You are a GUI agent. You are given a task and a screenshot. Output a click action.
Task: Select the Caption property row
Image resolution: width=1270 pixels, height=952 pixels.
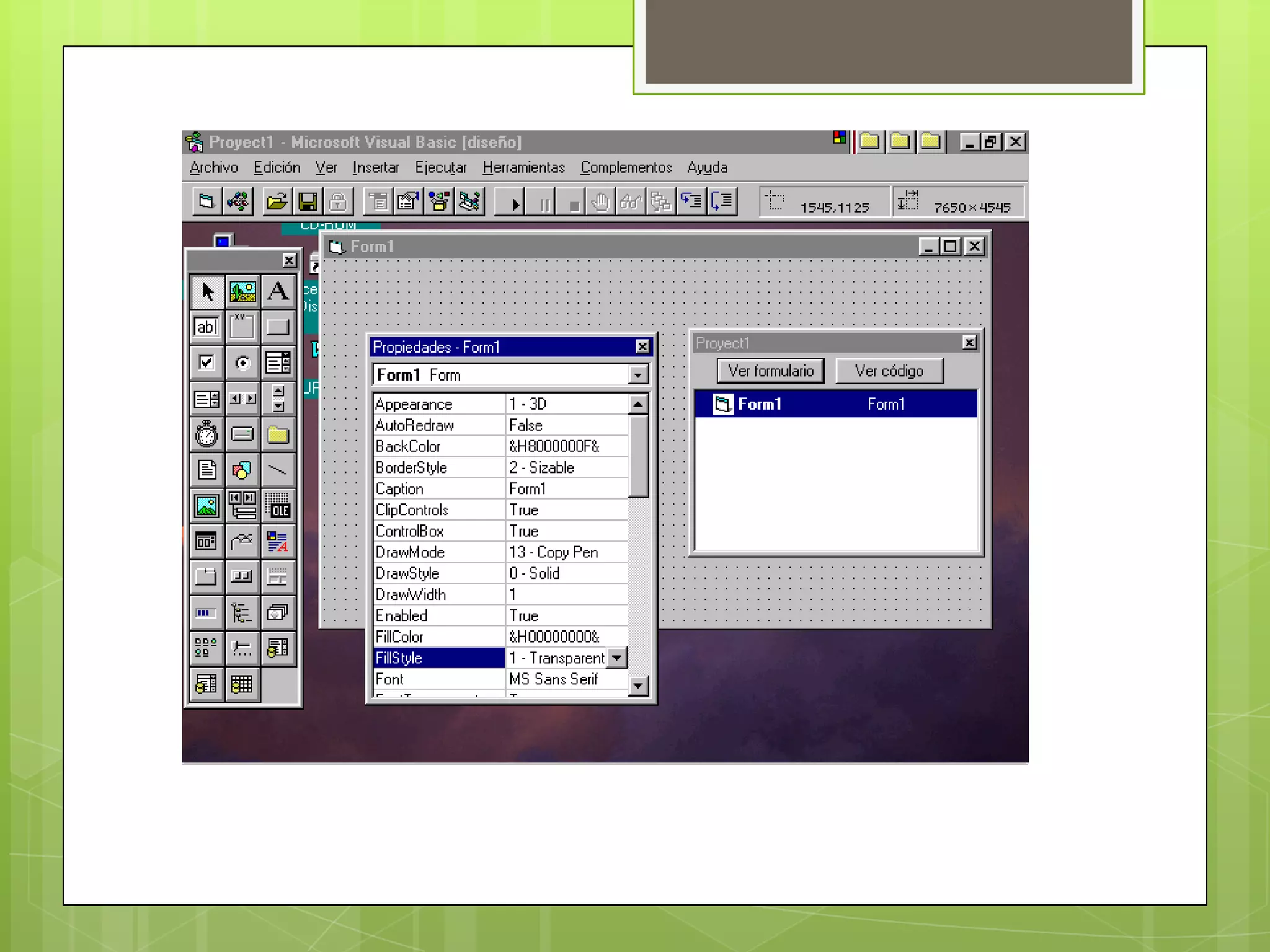click(501, 488)
